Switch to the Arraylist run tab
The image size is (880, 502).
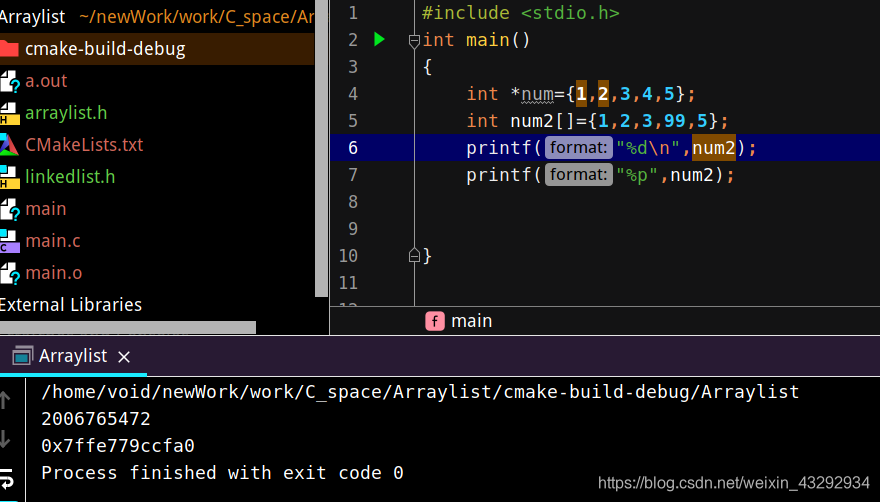click(73, 356)
